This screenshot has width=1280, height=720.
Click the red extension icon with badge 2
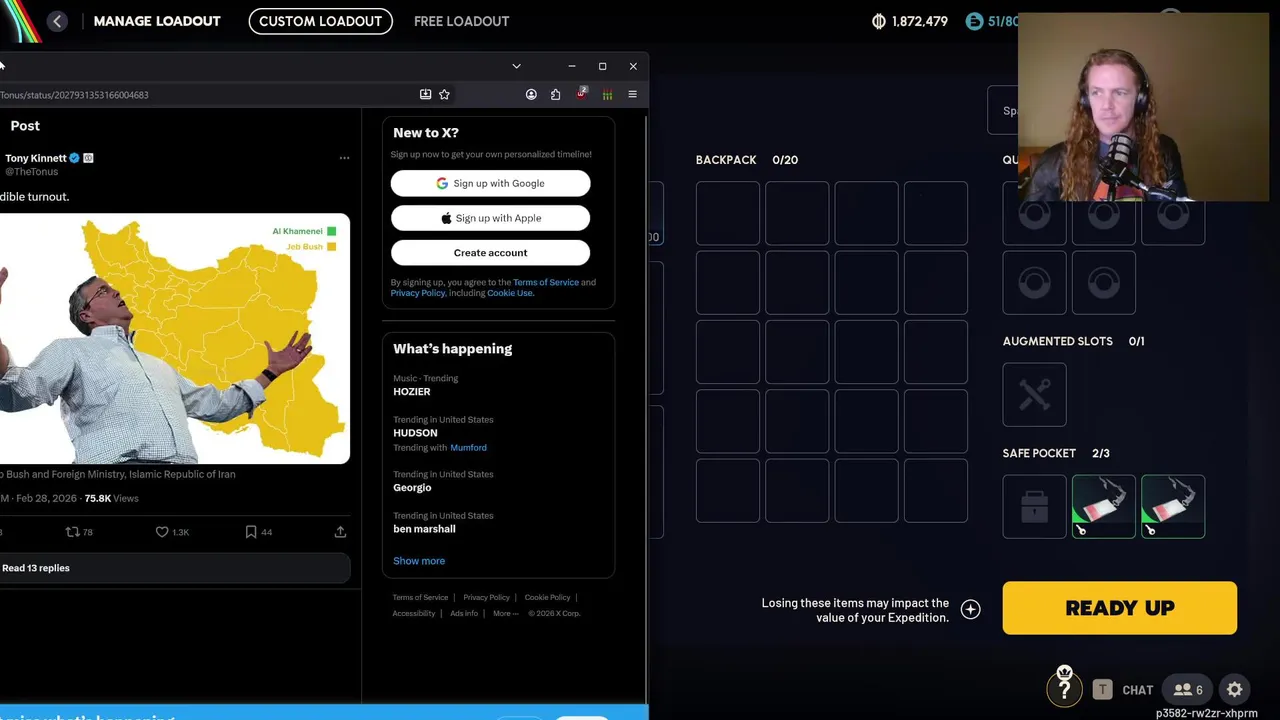click(x=581, y=93)
